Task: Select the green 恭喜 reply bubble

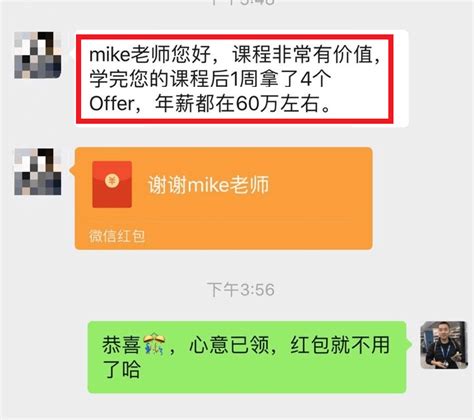Action: pos(247,357)
